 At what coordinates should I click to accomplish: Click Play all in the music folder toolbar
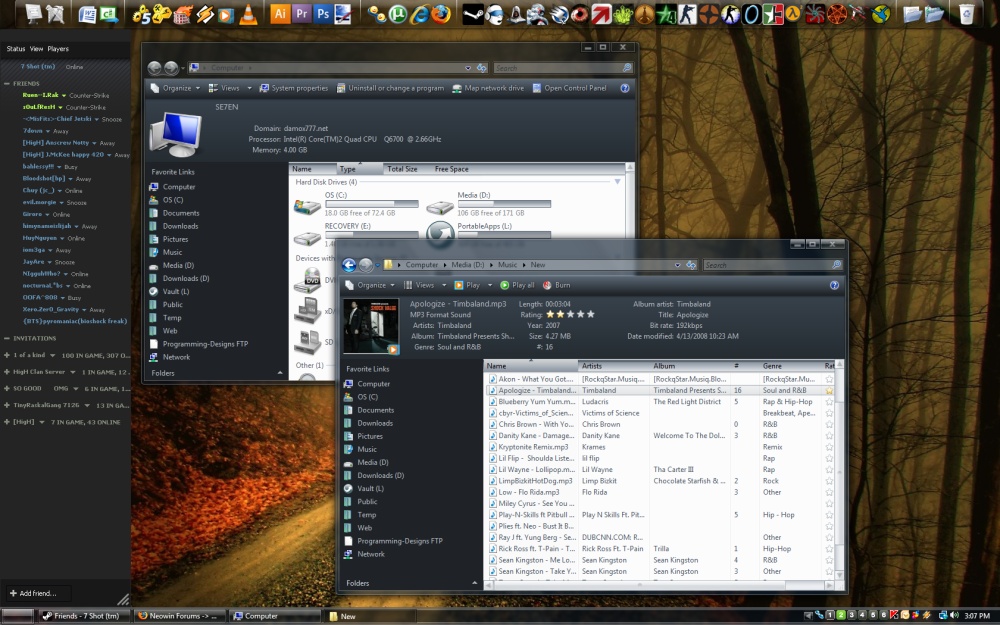click(x=518, y=285)
